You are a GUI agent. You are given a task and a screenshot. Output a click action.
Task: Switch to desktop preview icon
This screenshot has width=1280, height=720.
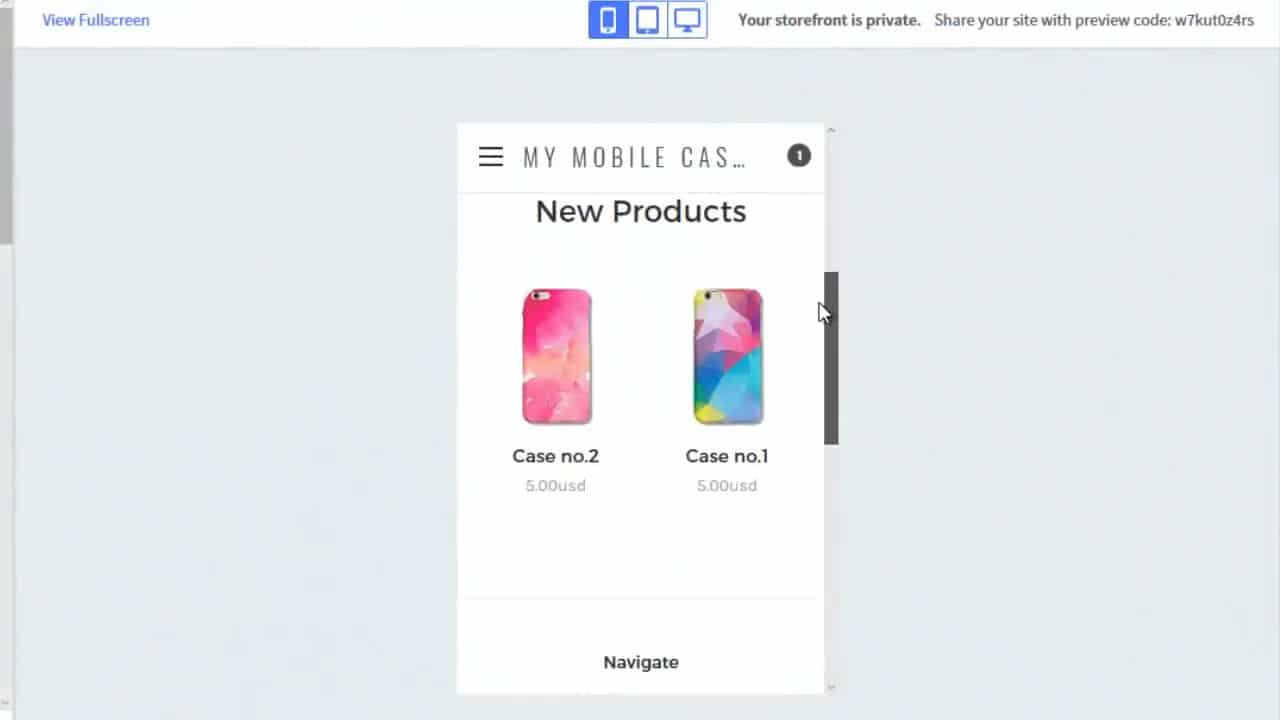coord(687,20)
